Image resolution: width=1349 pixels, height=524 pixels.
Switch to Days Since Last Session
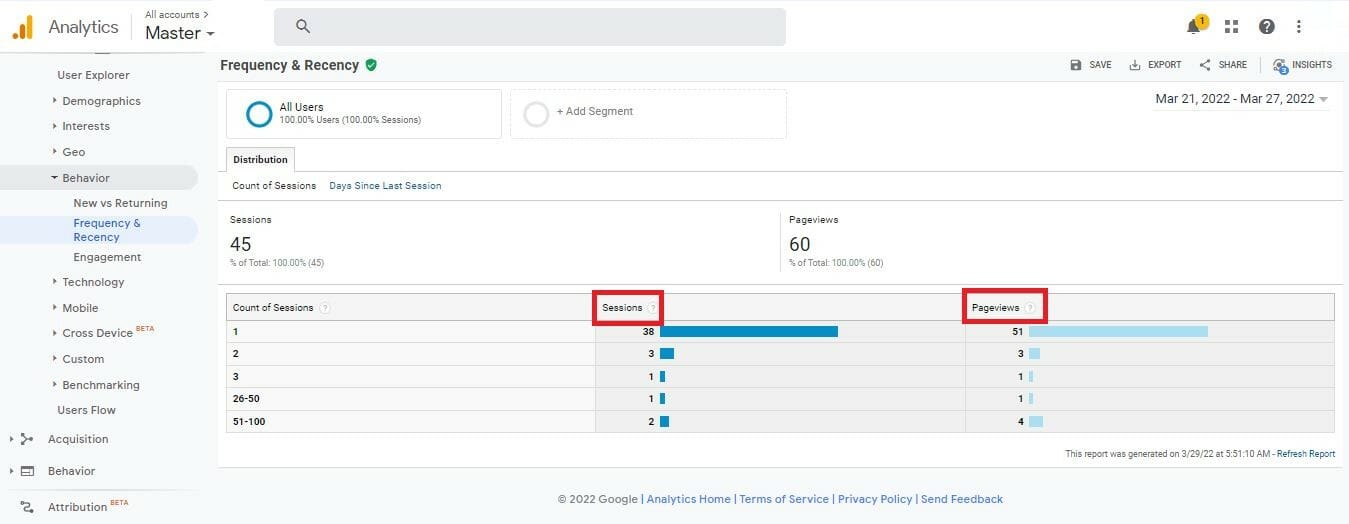click(x=385, y=186)
